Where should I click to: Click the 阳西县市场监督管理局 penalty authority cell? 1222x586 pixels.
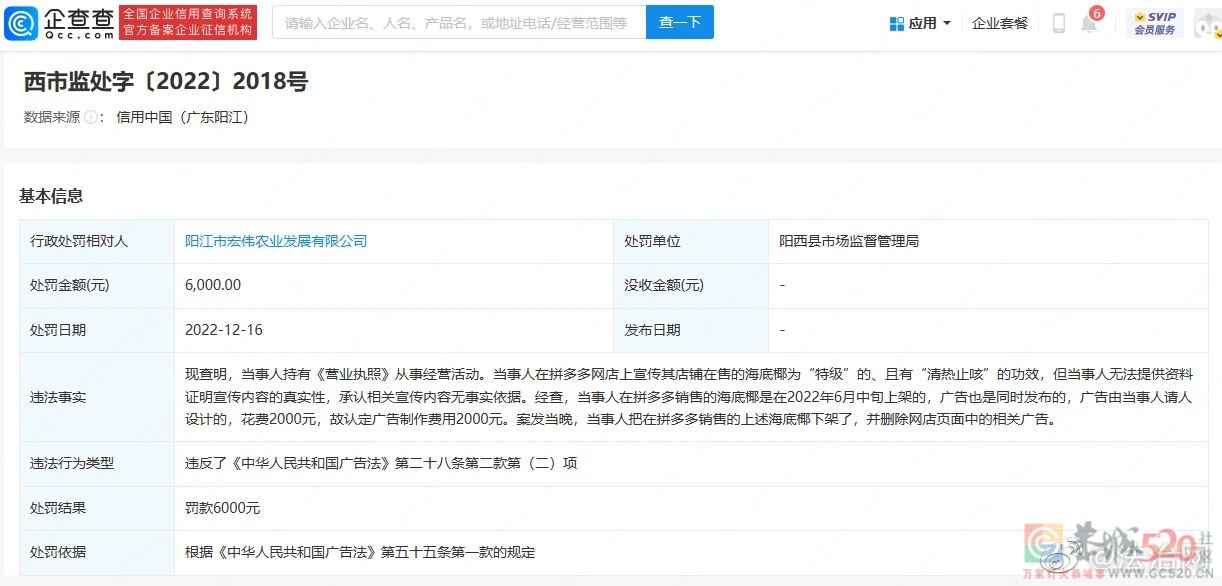tap(849, 241)
